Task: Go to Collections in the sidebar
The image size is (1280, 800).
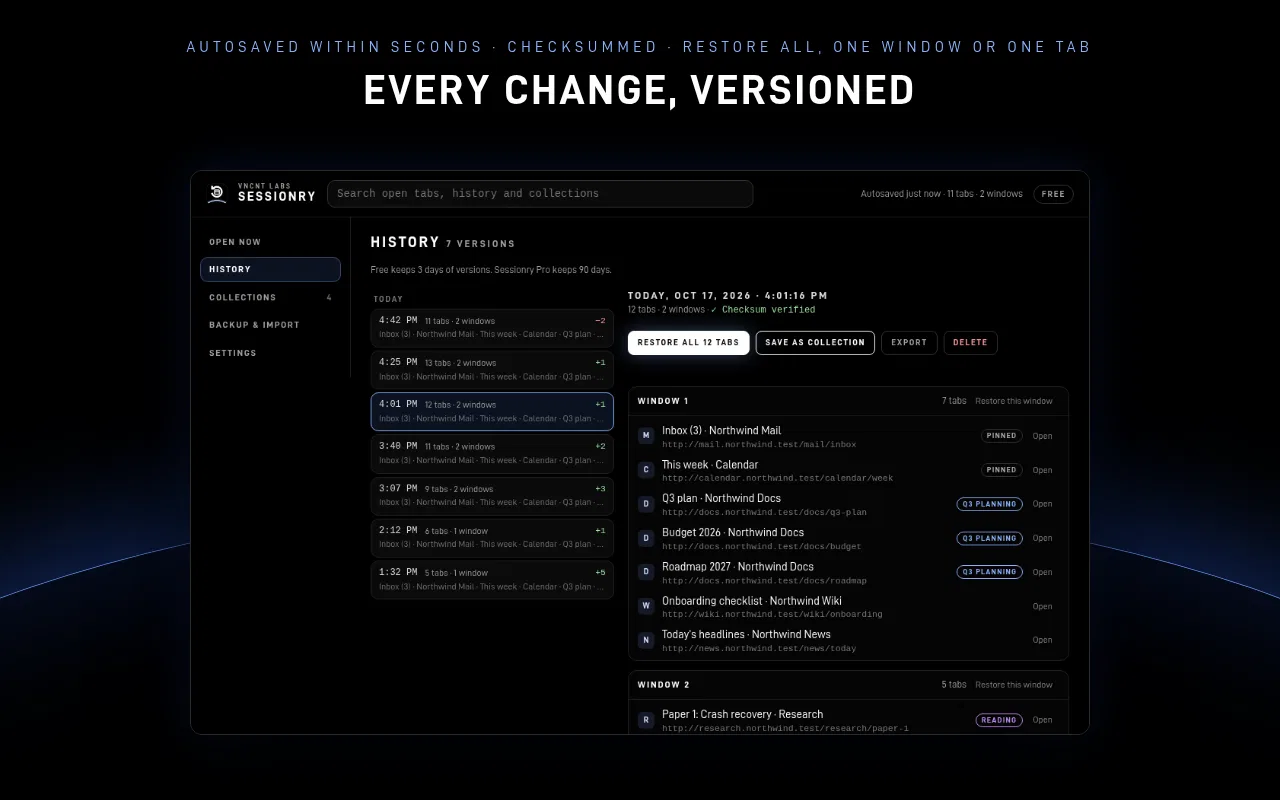Action: [270, 297]
